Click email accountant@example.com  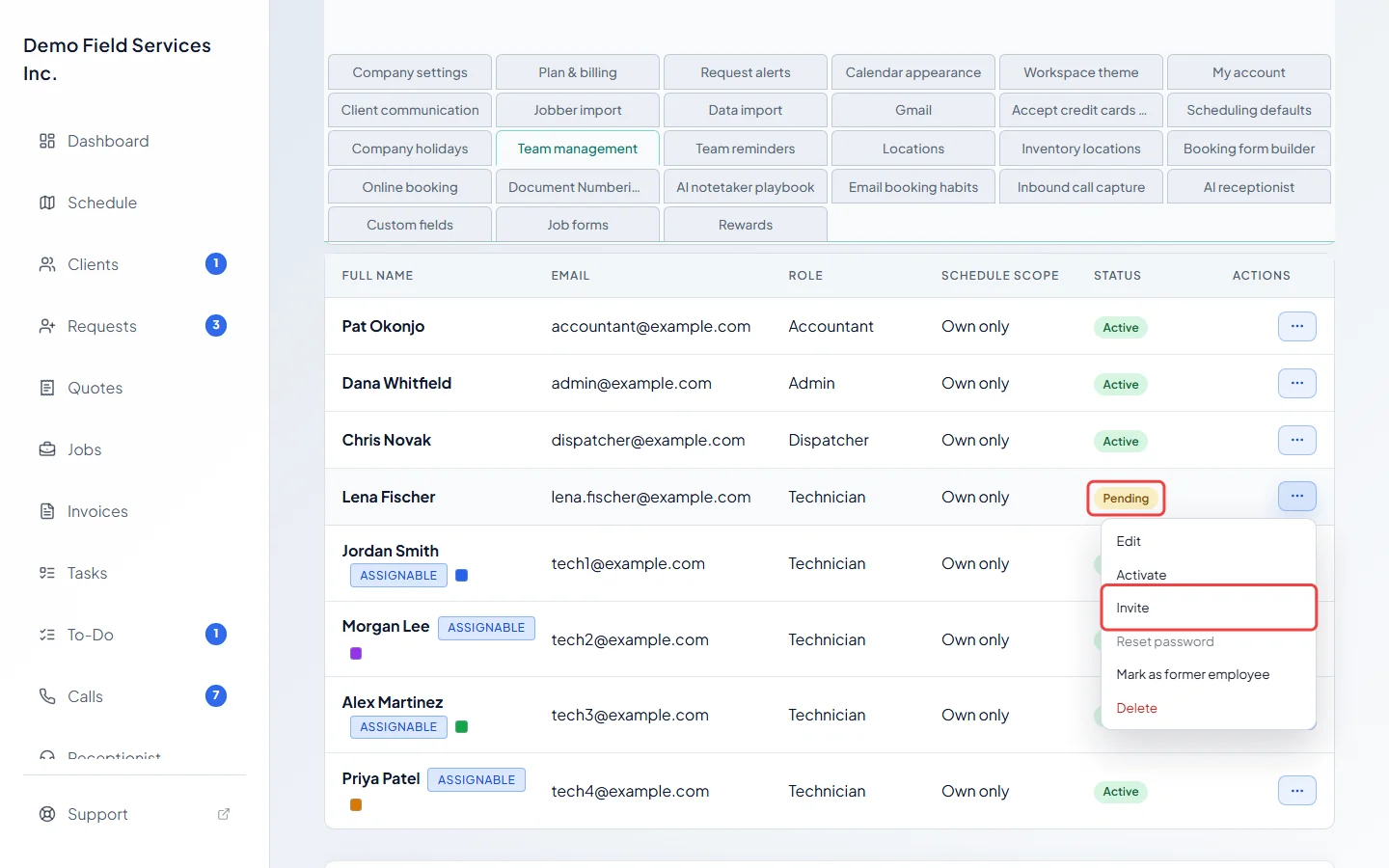point(651,326)
